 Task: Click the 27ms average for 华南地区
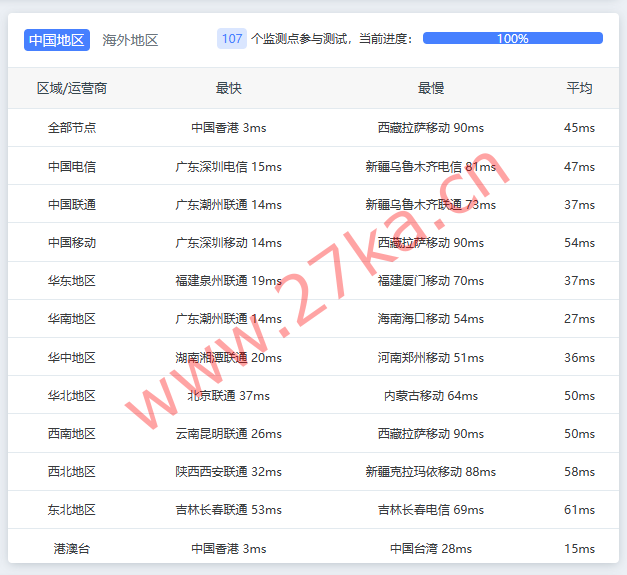pos(579,318)
